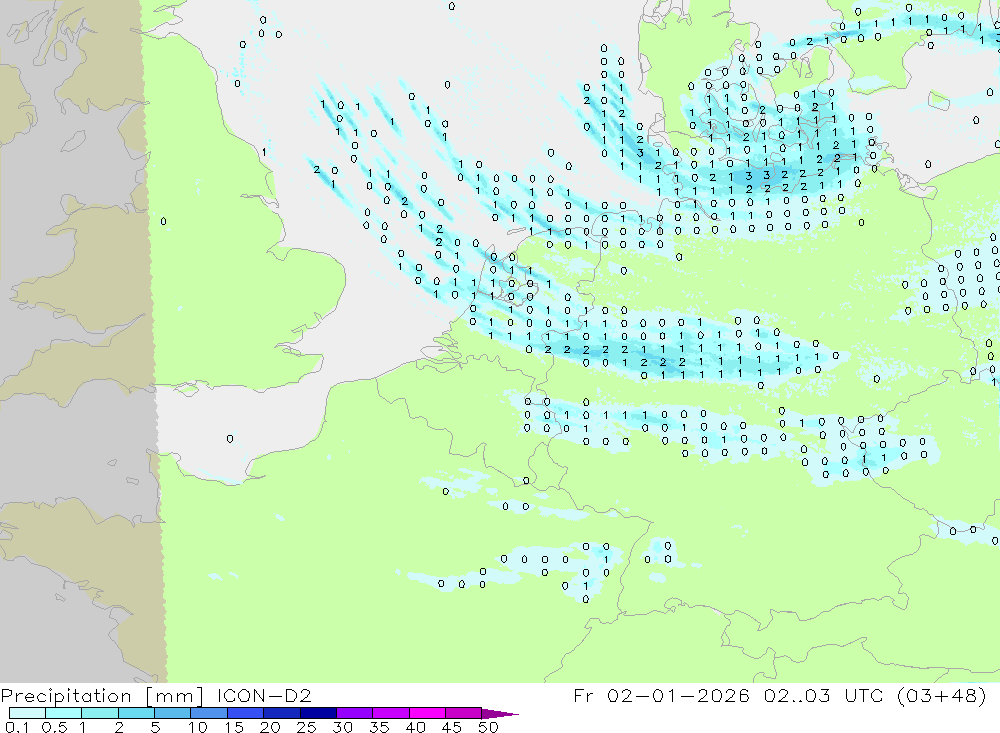The image size is (1000, 733).
Task: Select the 15–20 mm legend swatch
Action: coord(245,713)
